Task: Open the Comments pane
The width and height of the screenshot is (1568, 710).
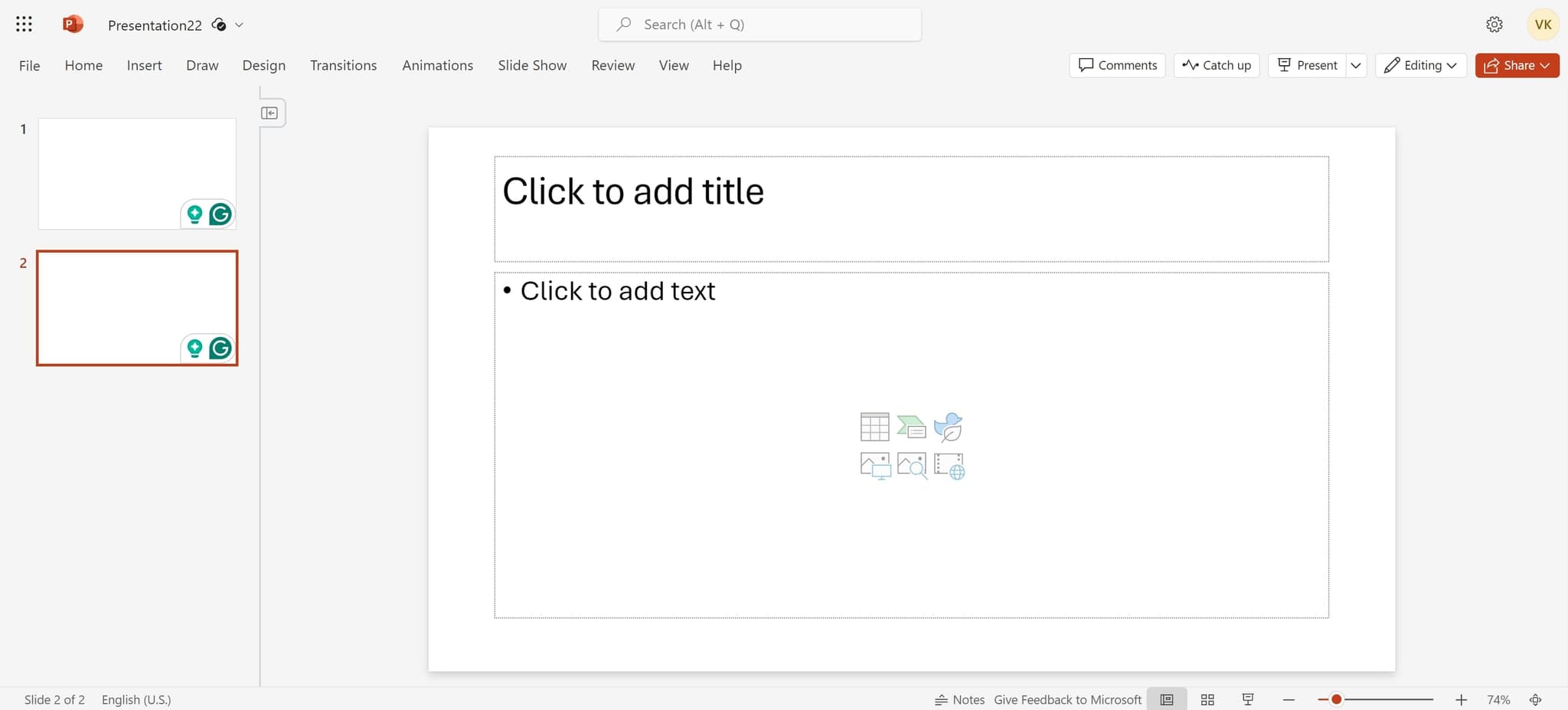Action: pyautogui.click(x=1117, y=65)
